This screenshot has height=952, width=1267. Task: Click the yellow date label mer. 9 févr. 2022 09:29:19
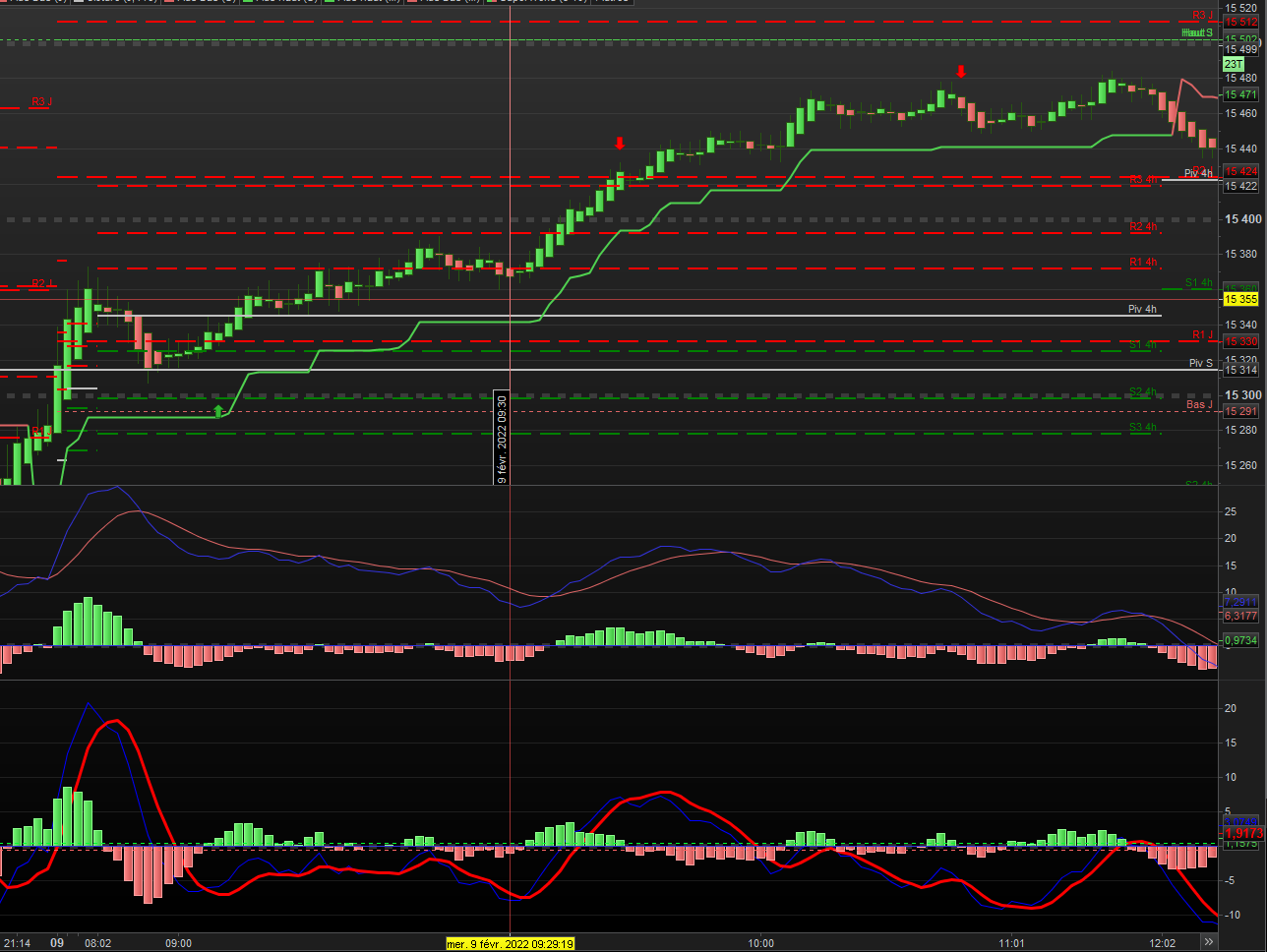511,943
